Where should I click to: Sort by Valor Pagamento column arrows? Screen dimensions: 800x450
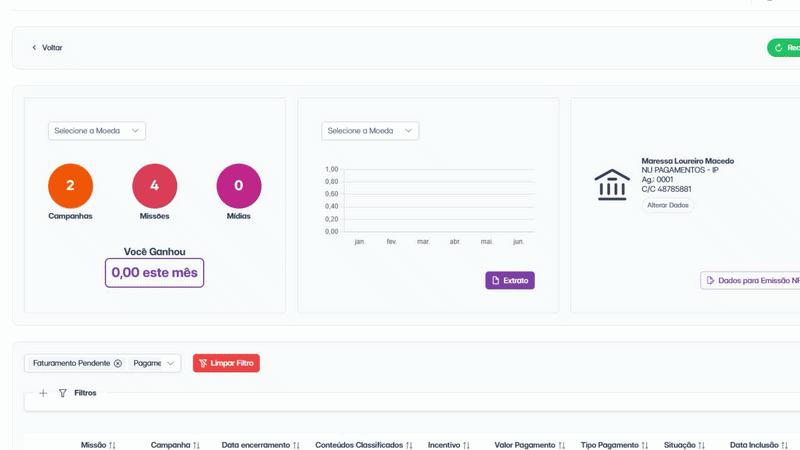coord(562,445)
